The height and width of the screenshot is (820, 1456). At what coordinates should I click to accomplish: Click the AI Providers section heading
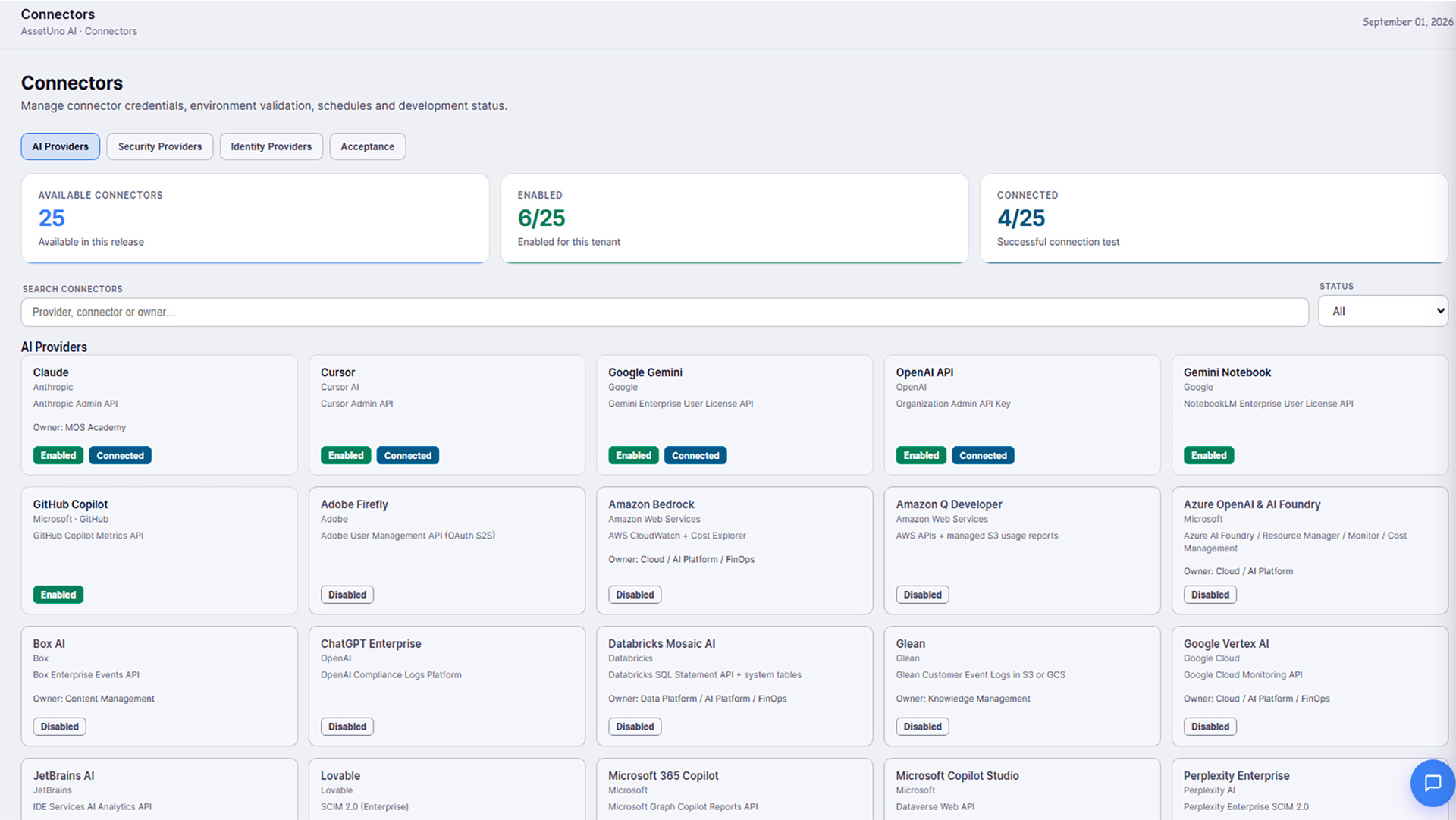tap(54, 347)
